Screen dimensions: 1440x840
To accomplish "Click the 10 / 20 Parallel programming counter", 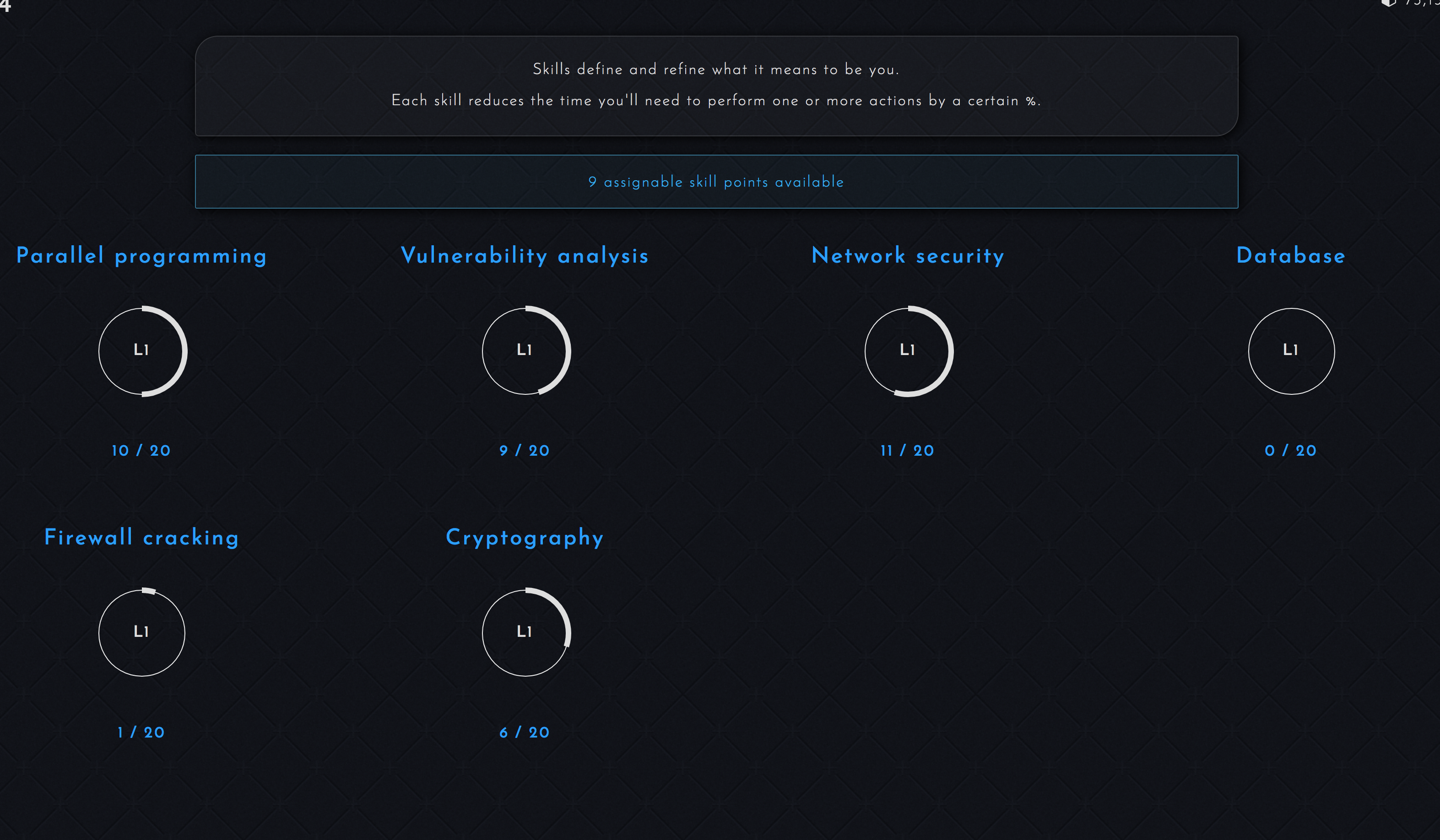I will tap(141, 450).
